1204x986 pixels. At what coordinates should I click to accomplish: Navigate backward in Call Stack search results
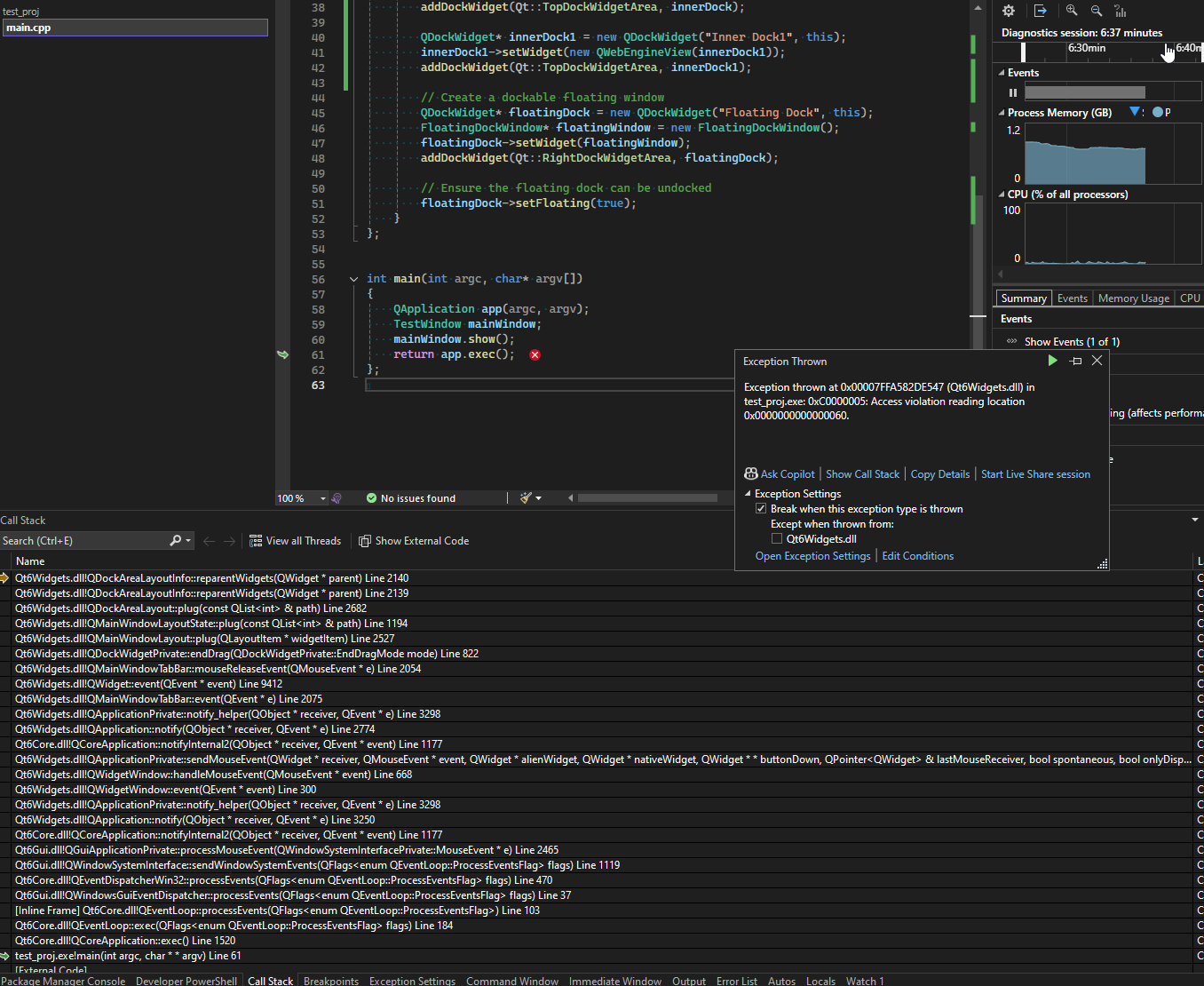pos(210,541)
